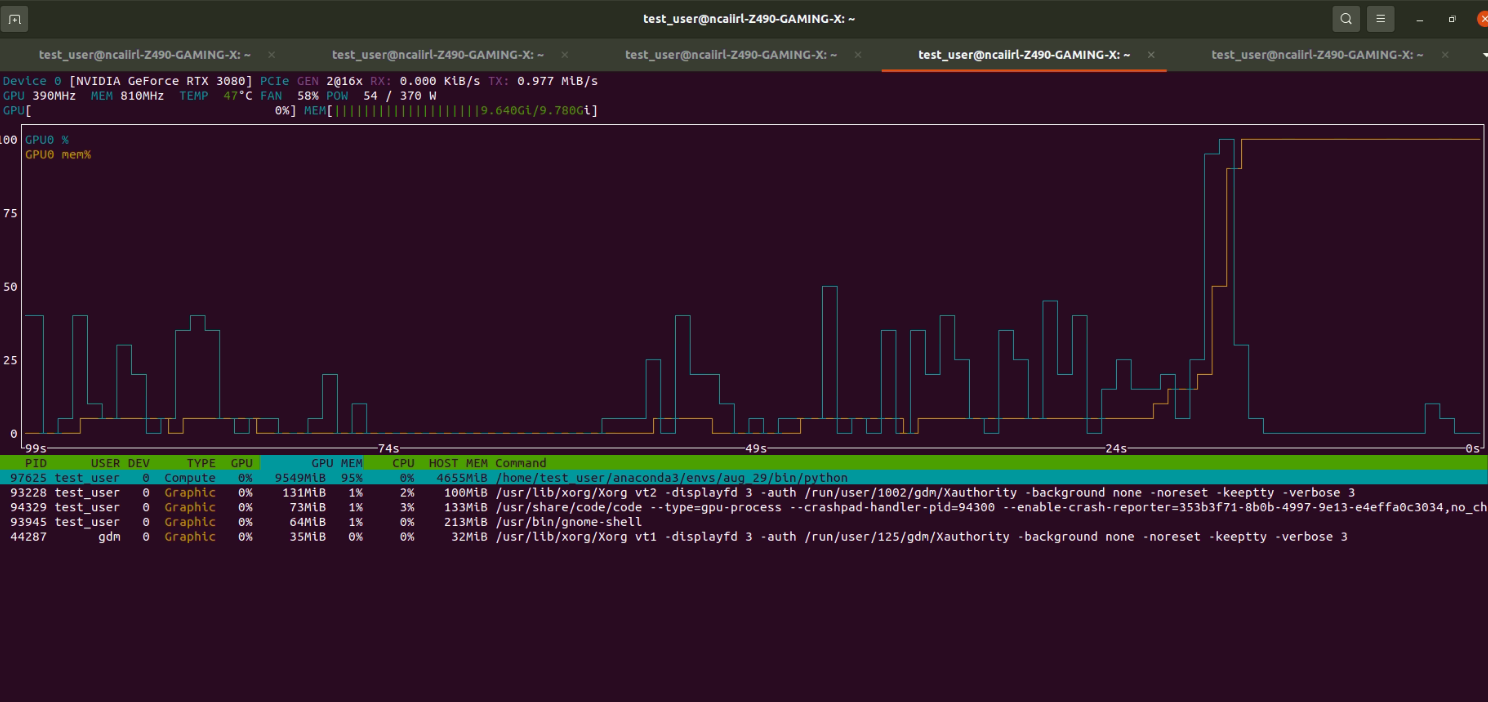
Task: Switch to the active fourth terminal tab
Action: point(1027,55)
